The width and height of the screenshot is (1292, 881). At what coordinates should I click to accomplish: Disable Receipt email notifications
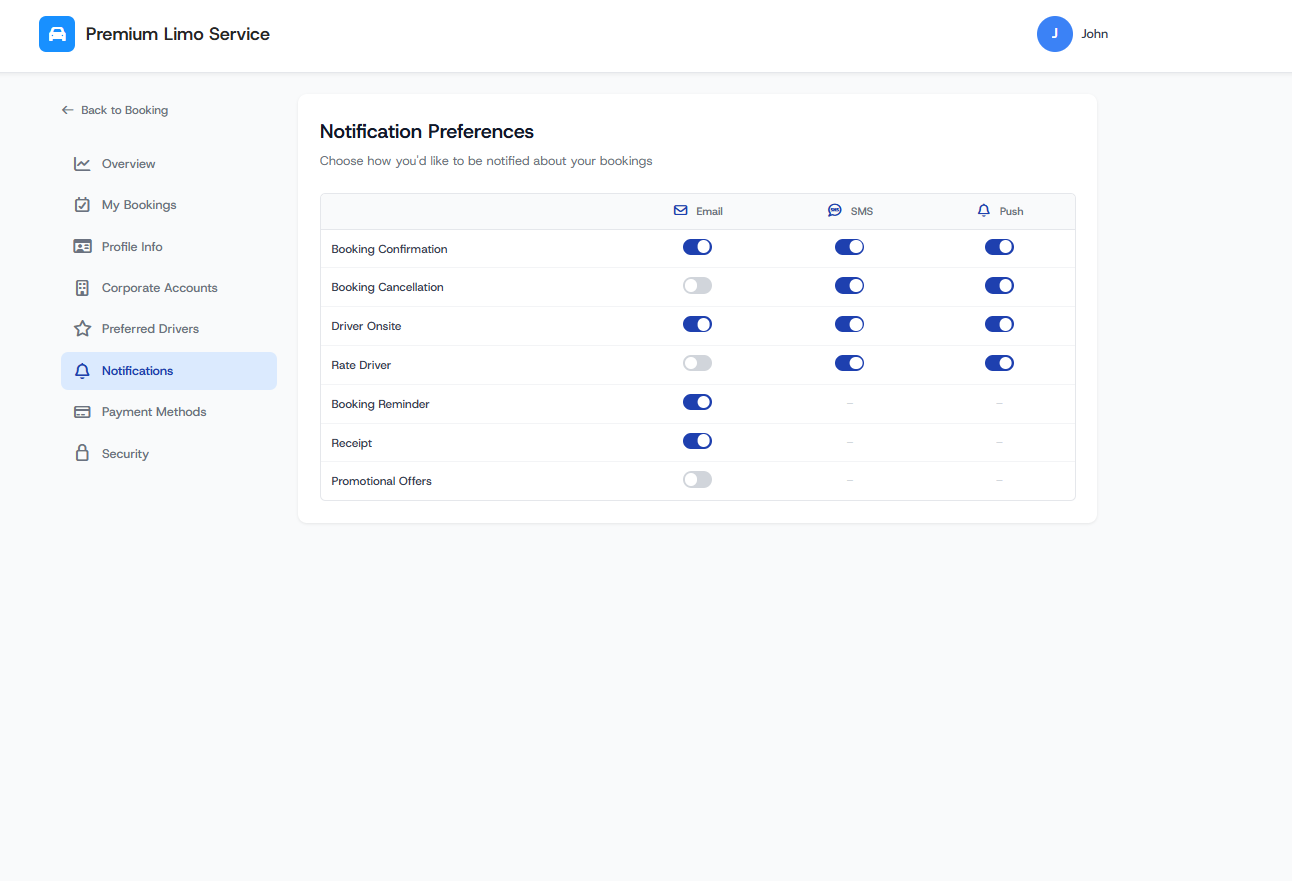[697, 441]
